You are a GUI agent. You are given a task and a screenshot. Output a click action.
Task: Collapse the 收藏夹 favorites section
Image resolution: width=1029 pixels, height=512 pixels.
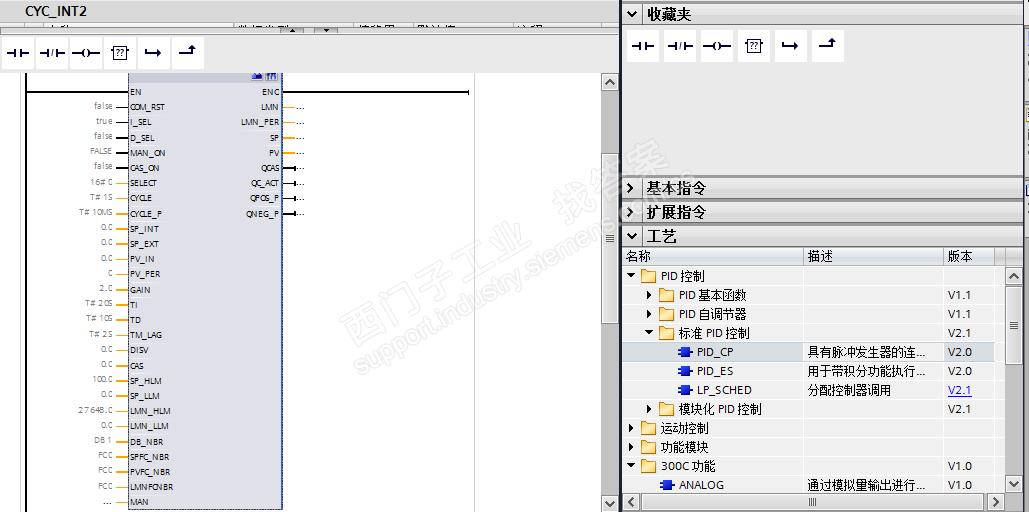[632, 14]
